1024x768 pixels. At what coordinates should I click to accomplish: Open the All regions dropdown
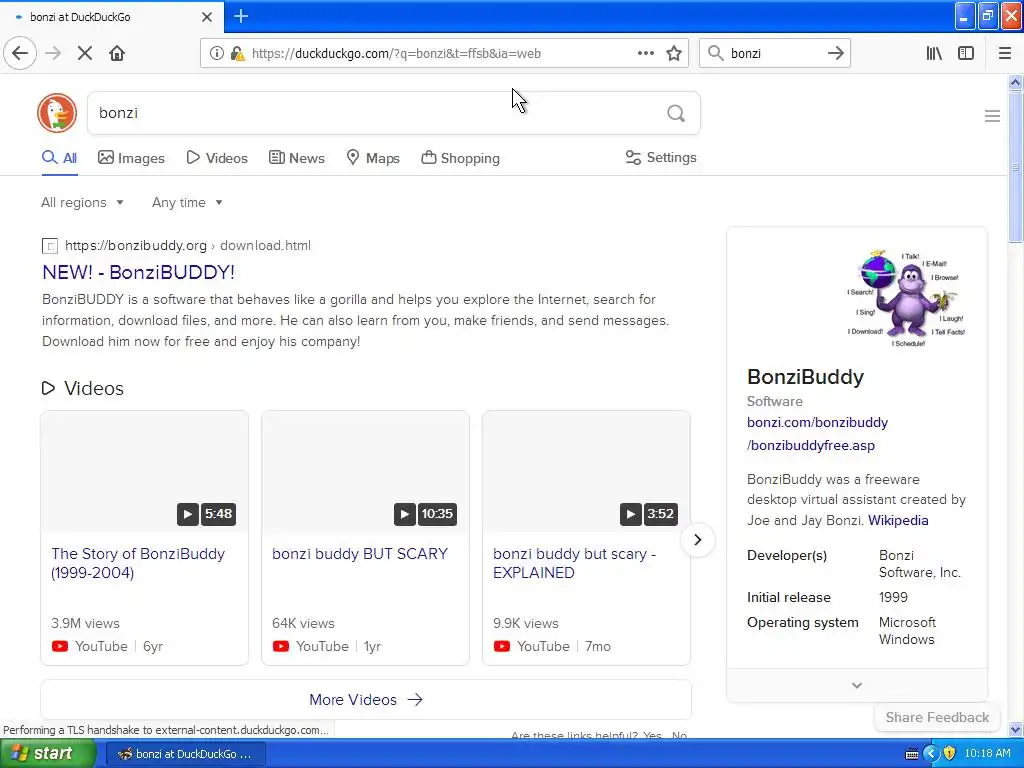pos(82,202)
